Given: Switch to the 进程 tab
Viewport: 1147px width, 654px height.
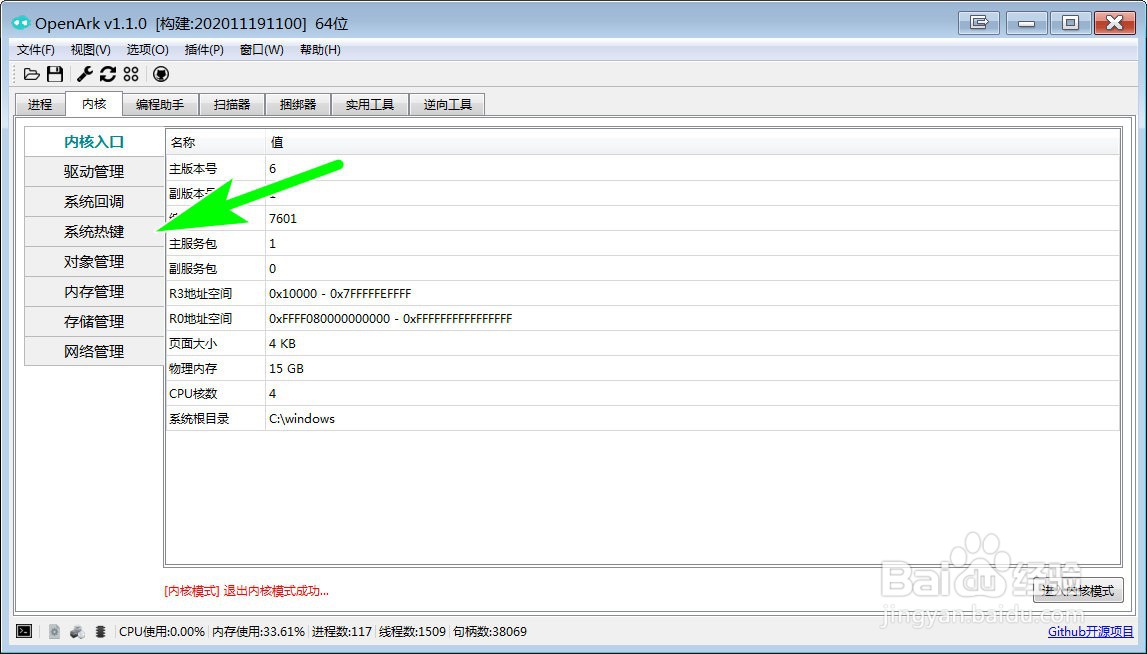Looking at the screenshot, I should pyautogui.click(x=40, y=105).
